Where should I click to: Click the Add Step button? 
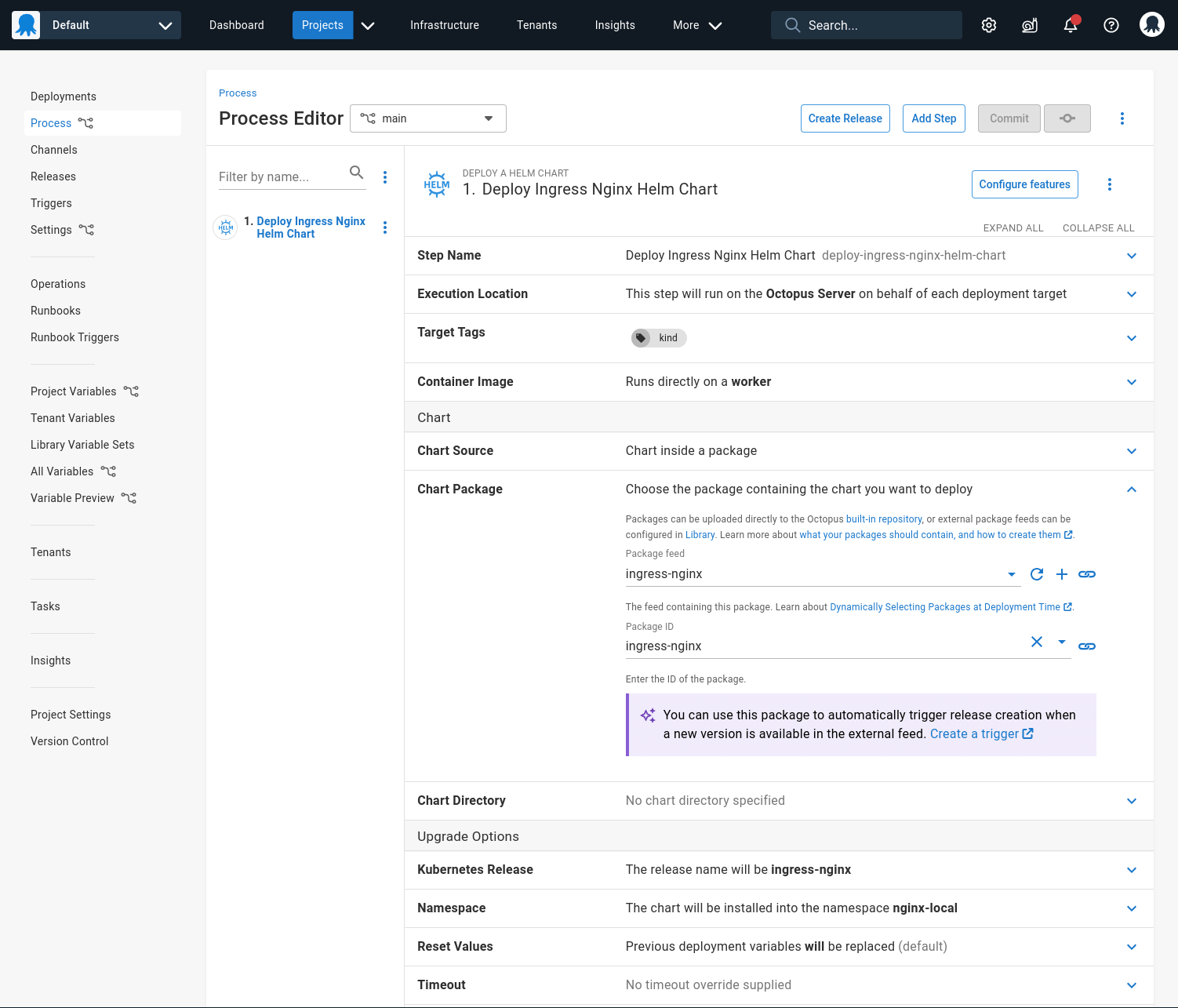point(934,118)
